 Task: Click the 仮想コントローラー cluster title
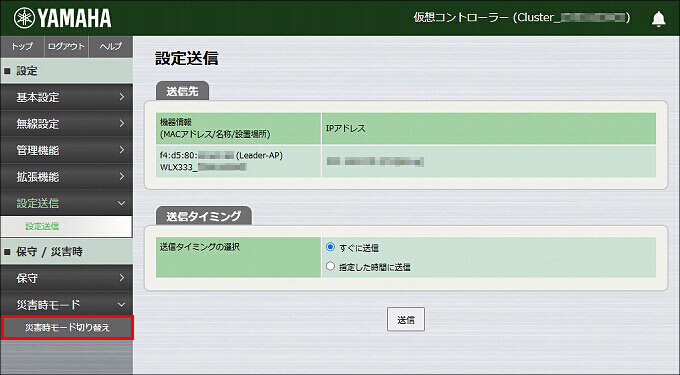click(522, 17)
